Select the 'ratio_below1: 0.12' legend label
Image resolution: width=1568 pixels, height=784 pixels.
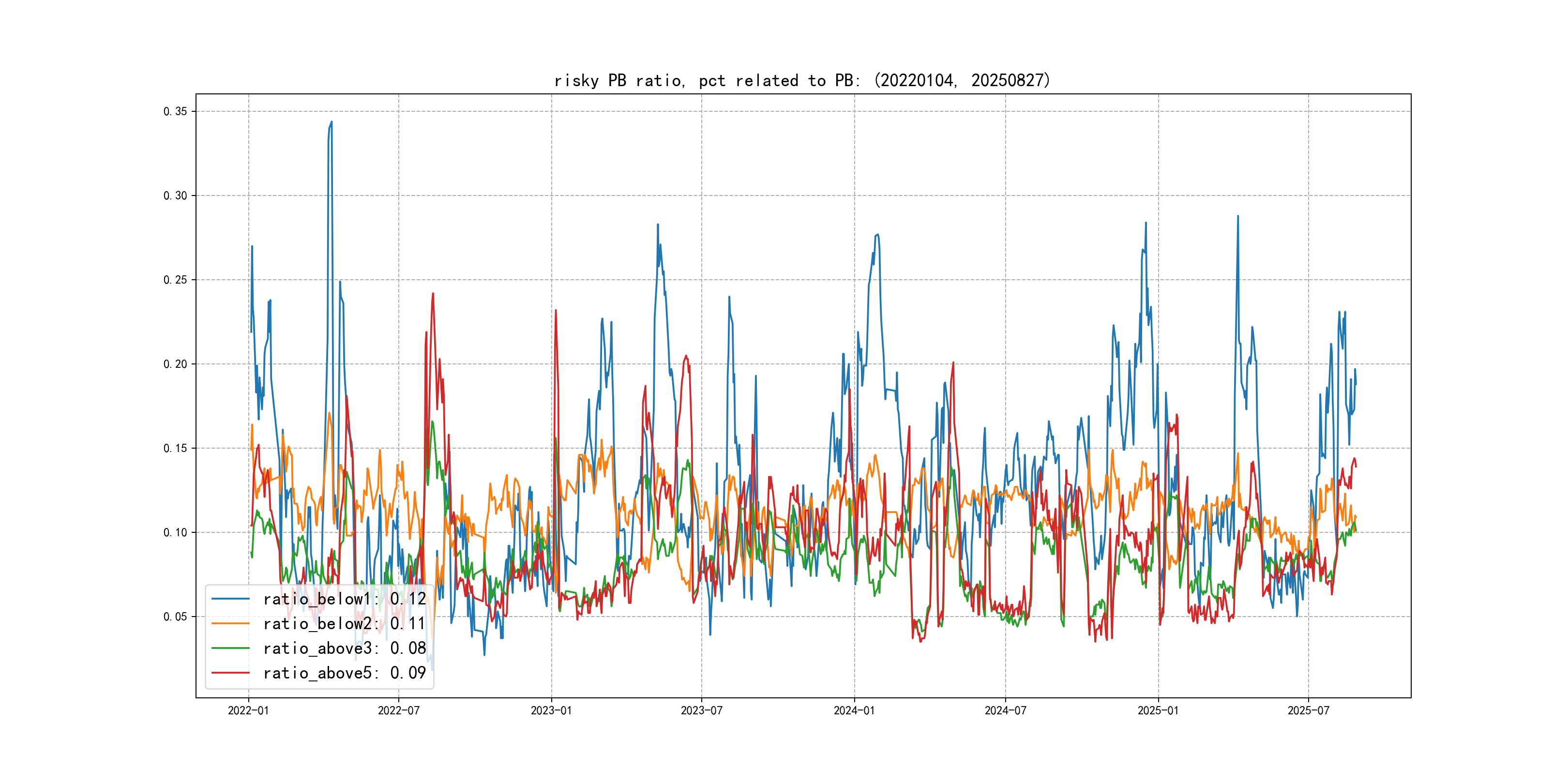pyautogui.click(x=344, y=599)
